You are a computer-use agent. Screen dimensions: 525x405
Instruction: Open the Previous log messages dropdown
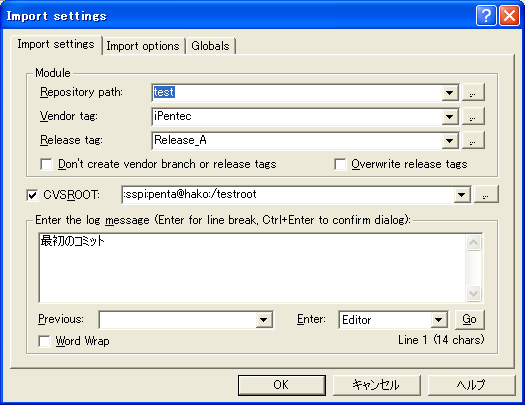[264, 320]
